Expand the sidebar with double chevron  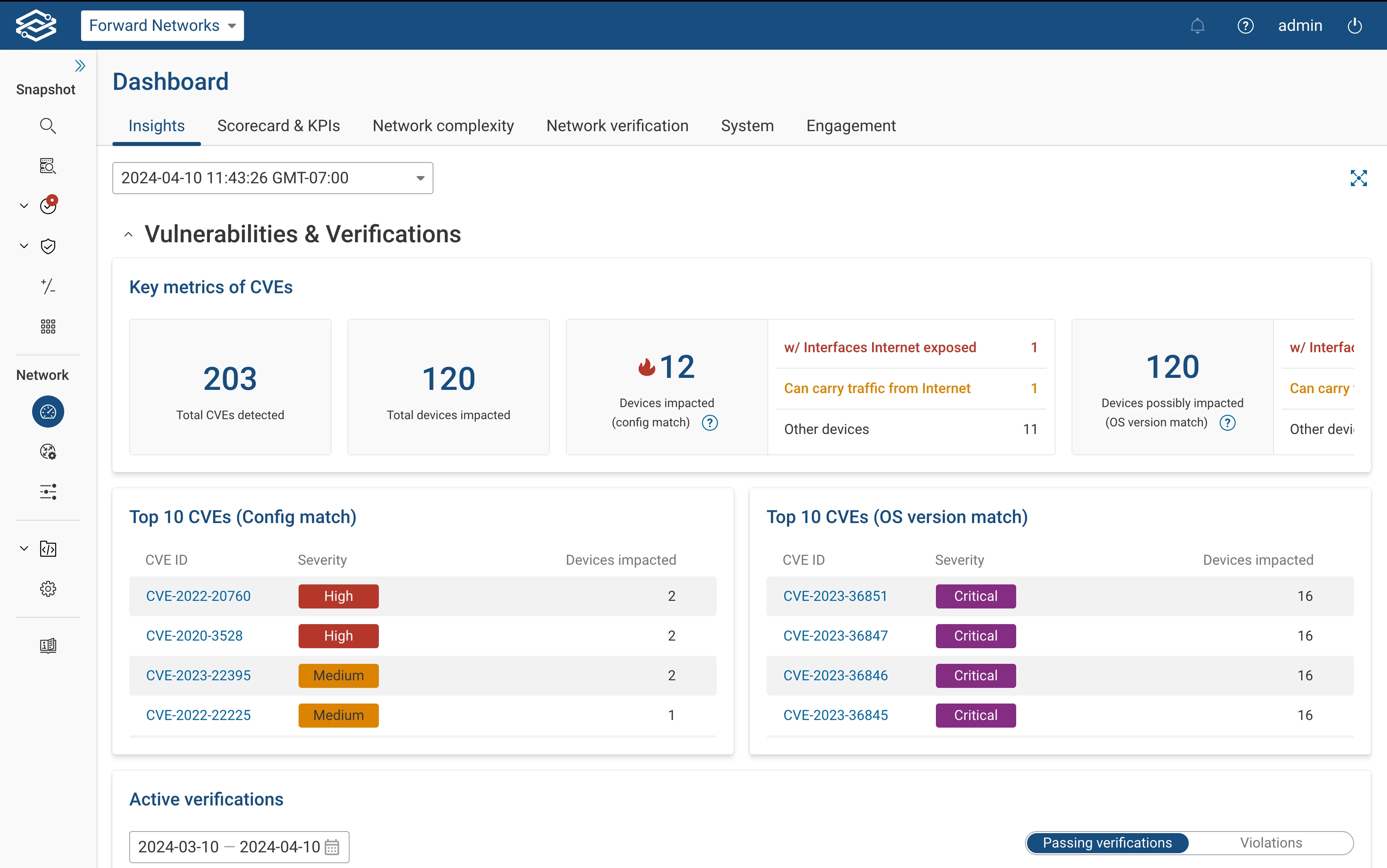coord(80,66)
